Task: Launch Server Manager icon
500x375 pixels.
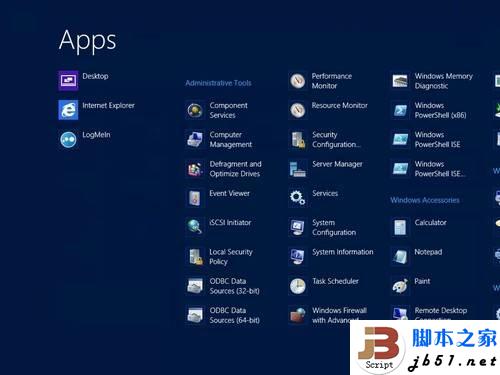Action: coord(297,169)
